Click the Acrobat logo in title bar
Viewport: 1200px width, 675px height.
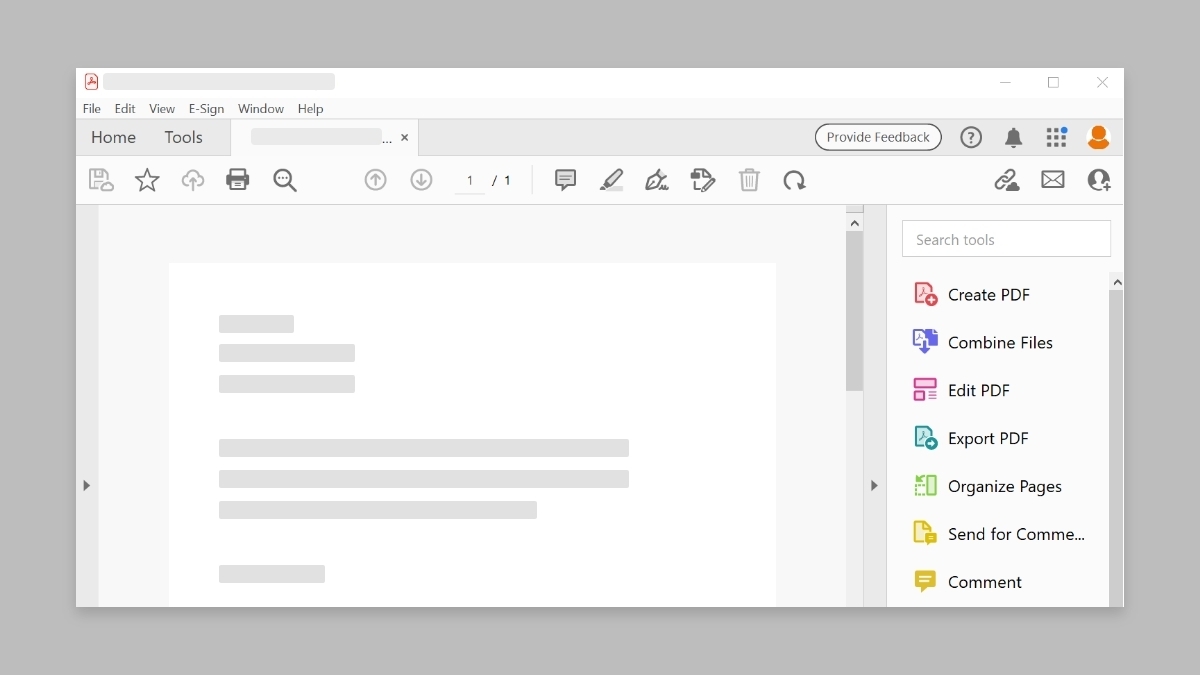tap(91, 82)
